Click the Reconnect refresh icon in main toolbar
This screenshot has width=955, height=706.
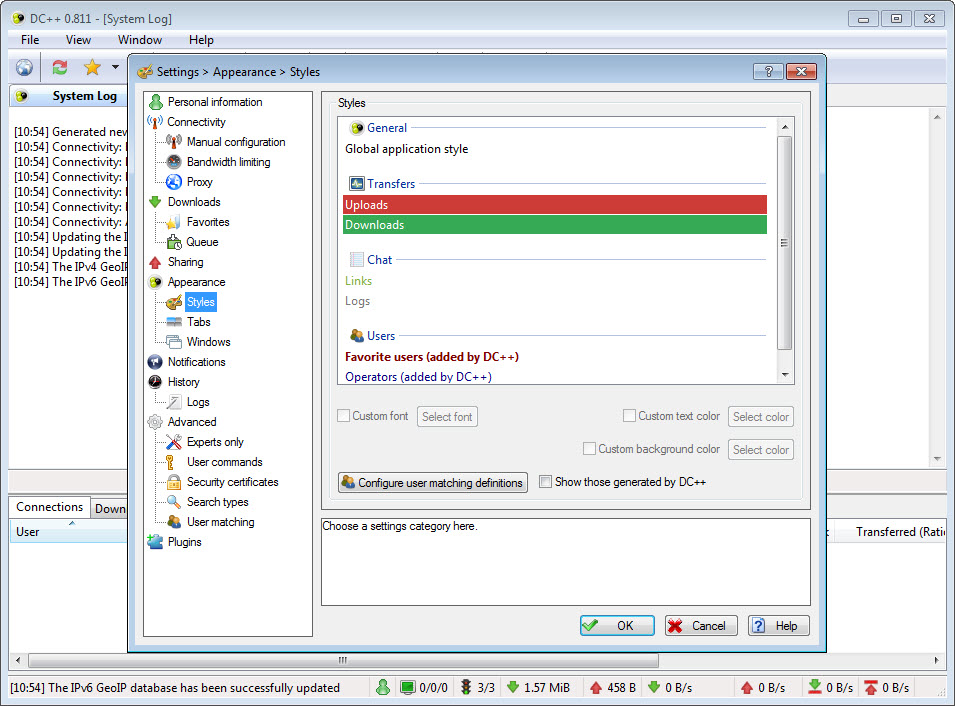pos(60,67)
